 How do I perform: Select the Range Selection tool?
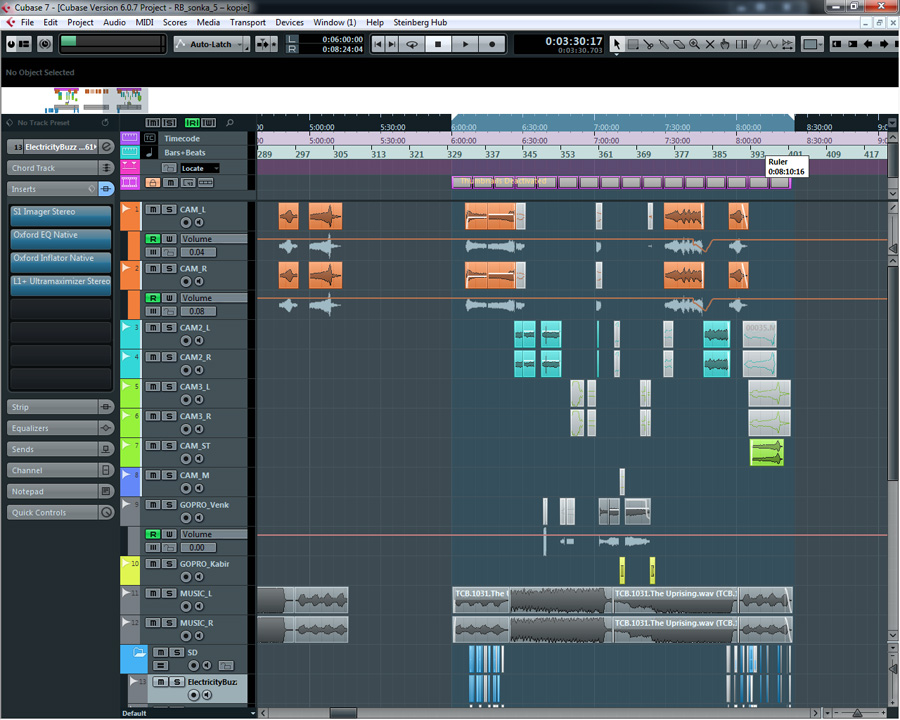633,44
